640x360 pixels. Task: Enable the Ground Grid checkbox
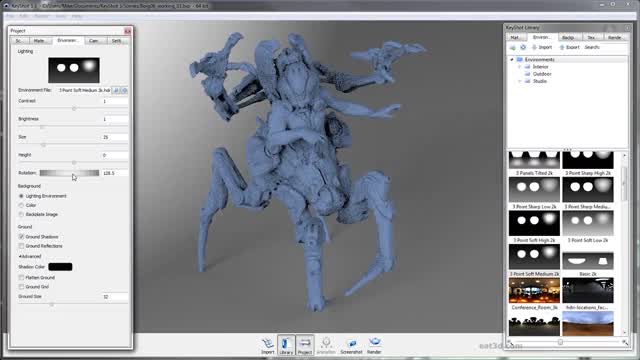(21, 287)
